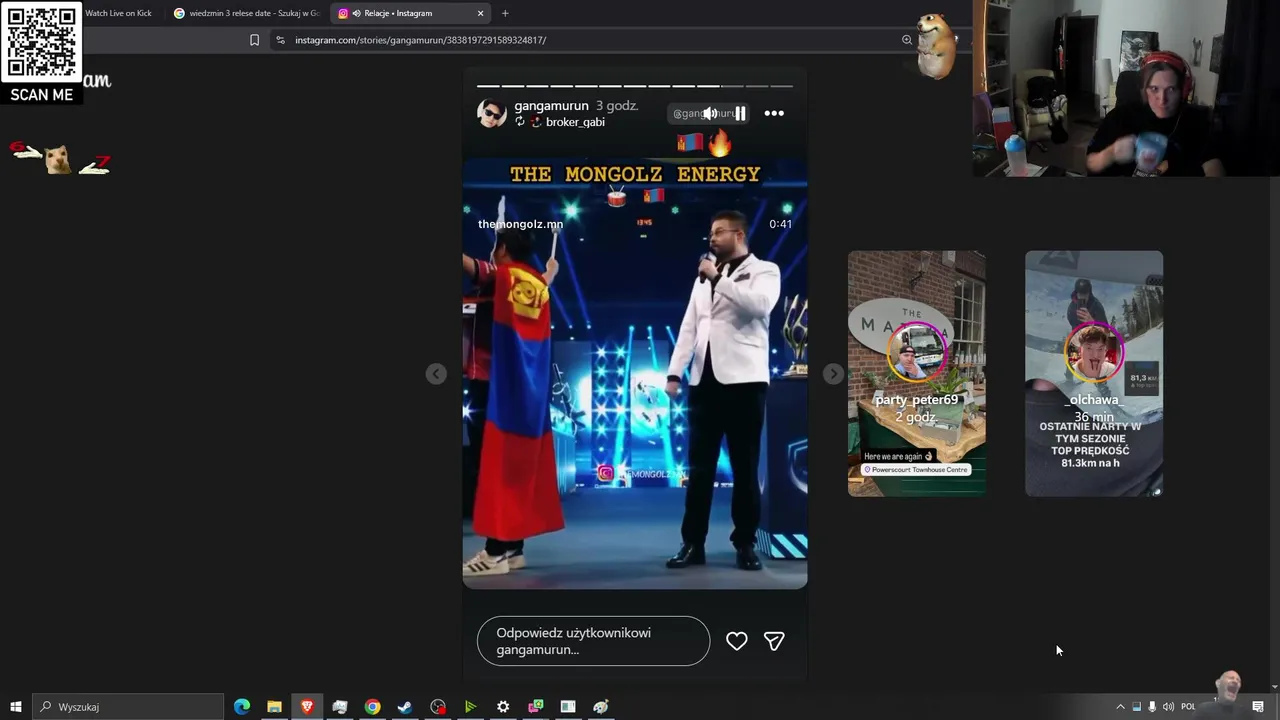The width and height of the screenshot is (1280, 720).
Task: Open the Windows Start menu
Action: click(16, 707)
